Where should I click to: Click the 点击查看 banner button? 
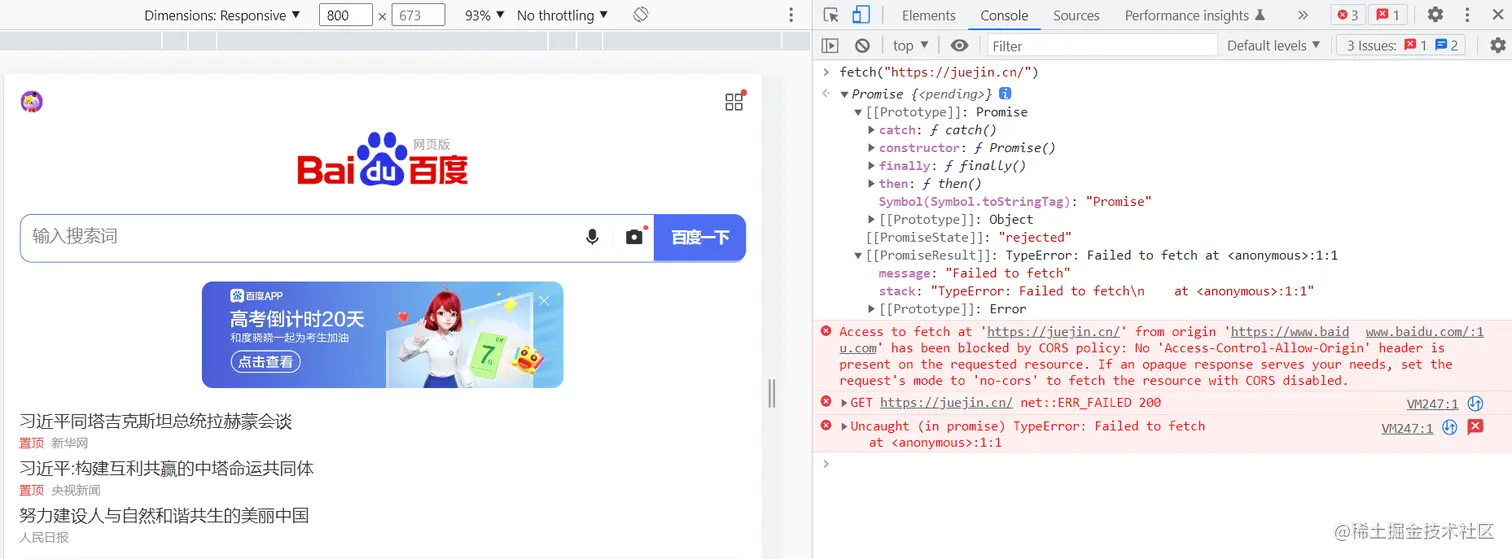click(266, 363)
